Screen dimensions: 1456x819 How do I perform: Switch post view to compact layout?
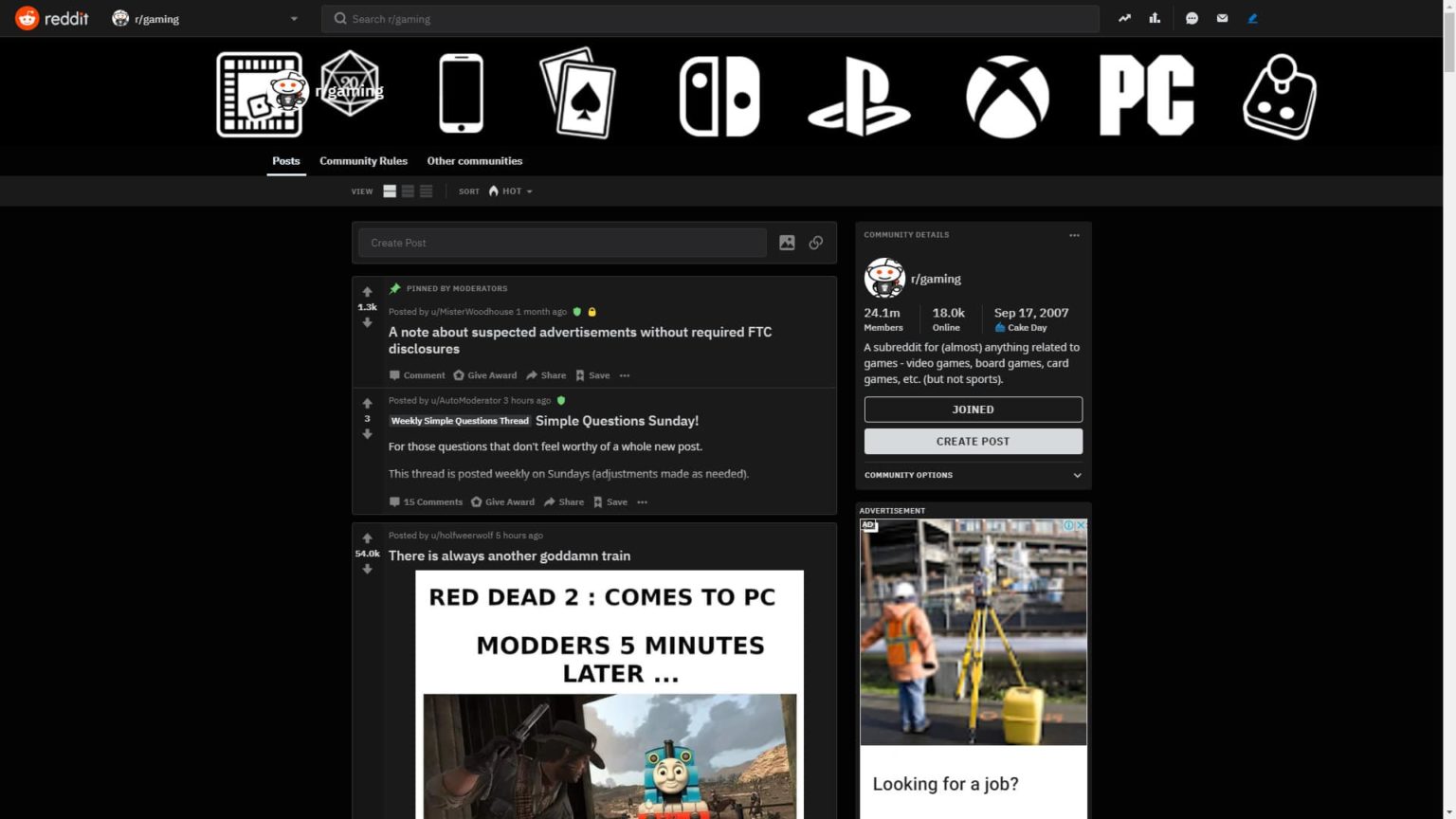tap(425, 191)
